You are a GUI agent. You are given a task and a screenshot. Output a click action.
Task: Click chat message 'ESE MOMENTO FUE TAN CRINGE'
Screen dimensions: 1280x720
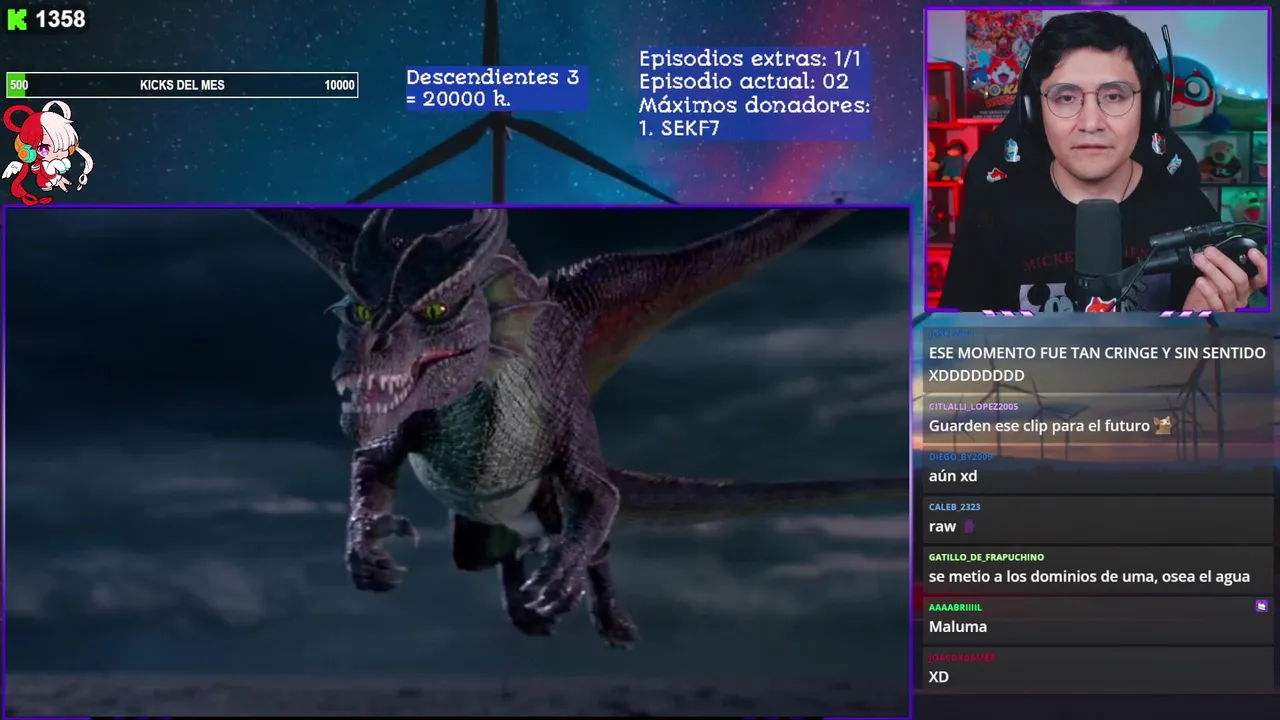tap(1097, 364)
